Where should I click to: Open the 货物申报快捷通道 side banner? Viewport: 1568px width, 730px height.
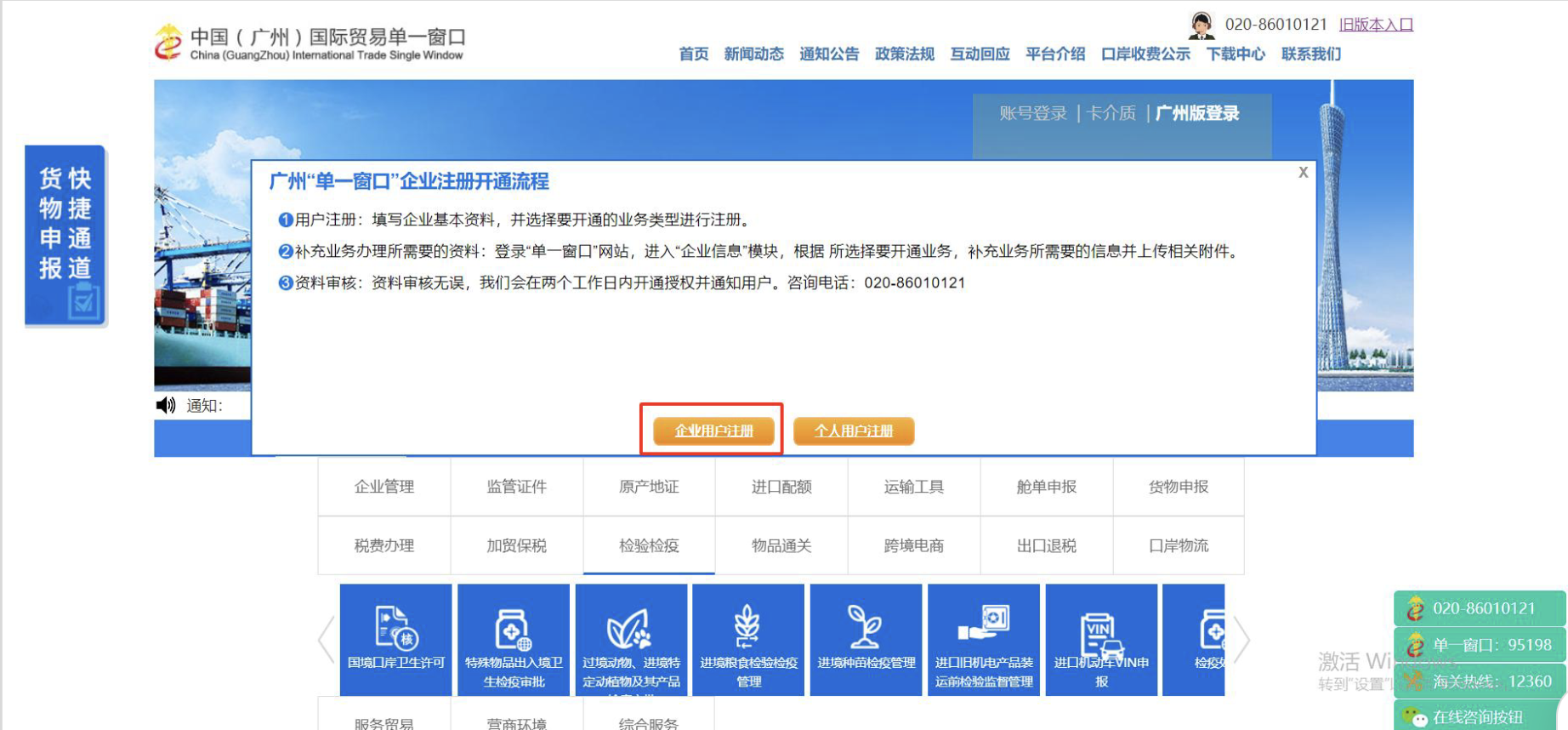(x=65, y=236)
